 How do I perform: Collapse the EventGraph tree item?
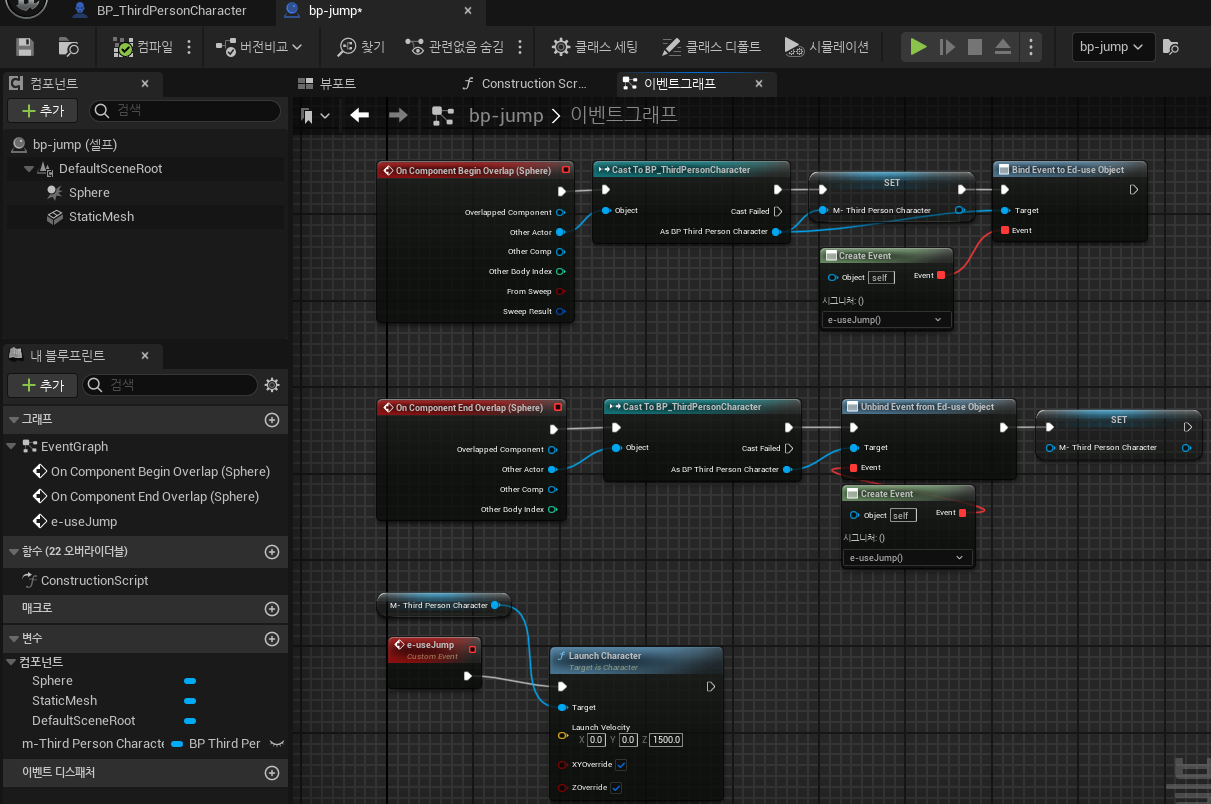12,447
